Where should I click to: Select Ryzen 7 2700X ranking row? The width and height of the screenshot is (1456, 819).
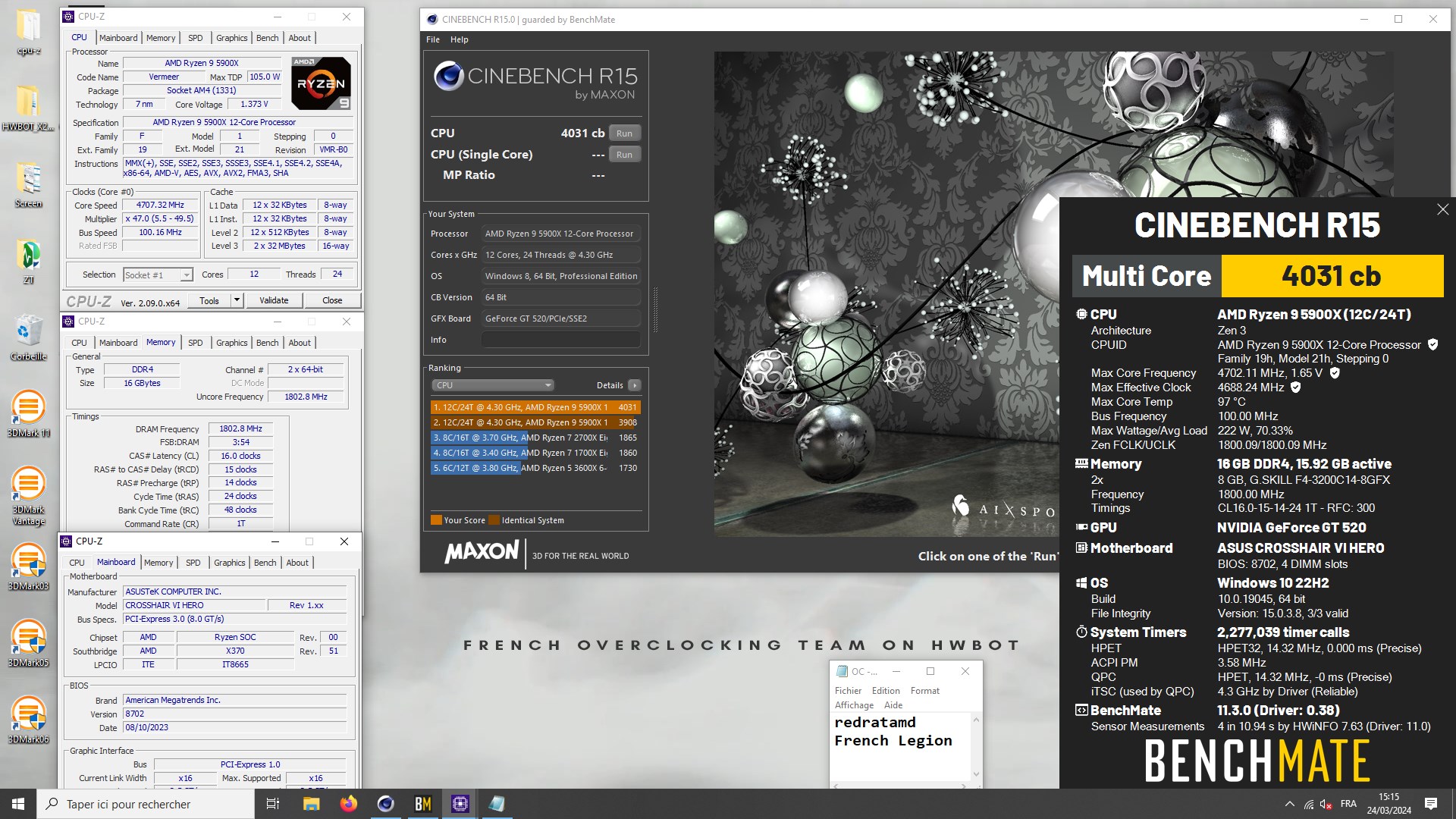pos(535,438)
